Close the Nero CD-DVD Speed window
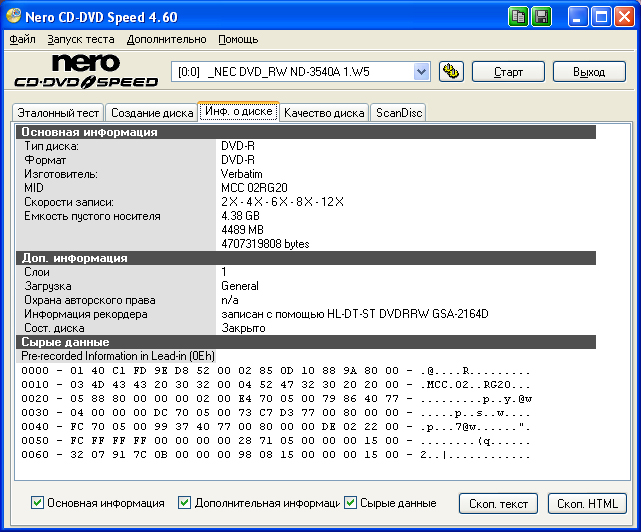The image size is (641, 532). click(624, 17)
